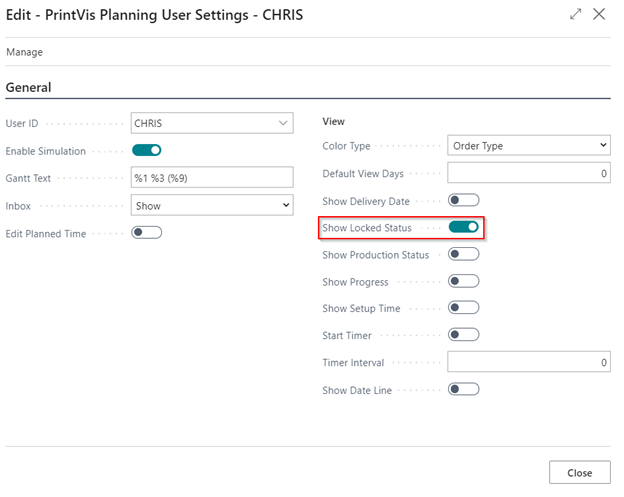Open the Color Type dropdown
The image size is (624, 497).
[529, 146]
